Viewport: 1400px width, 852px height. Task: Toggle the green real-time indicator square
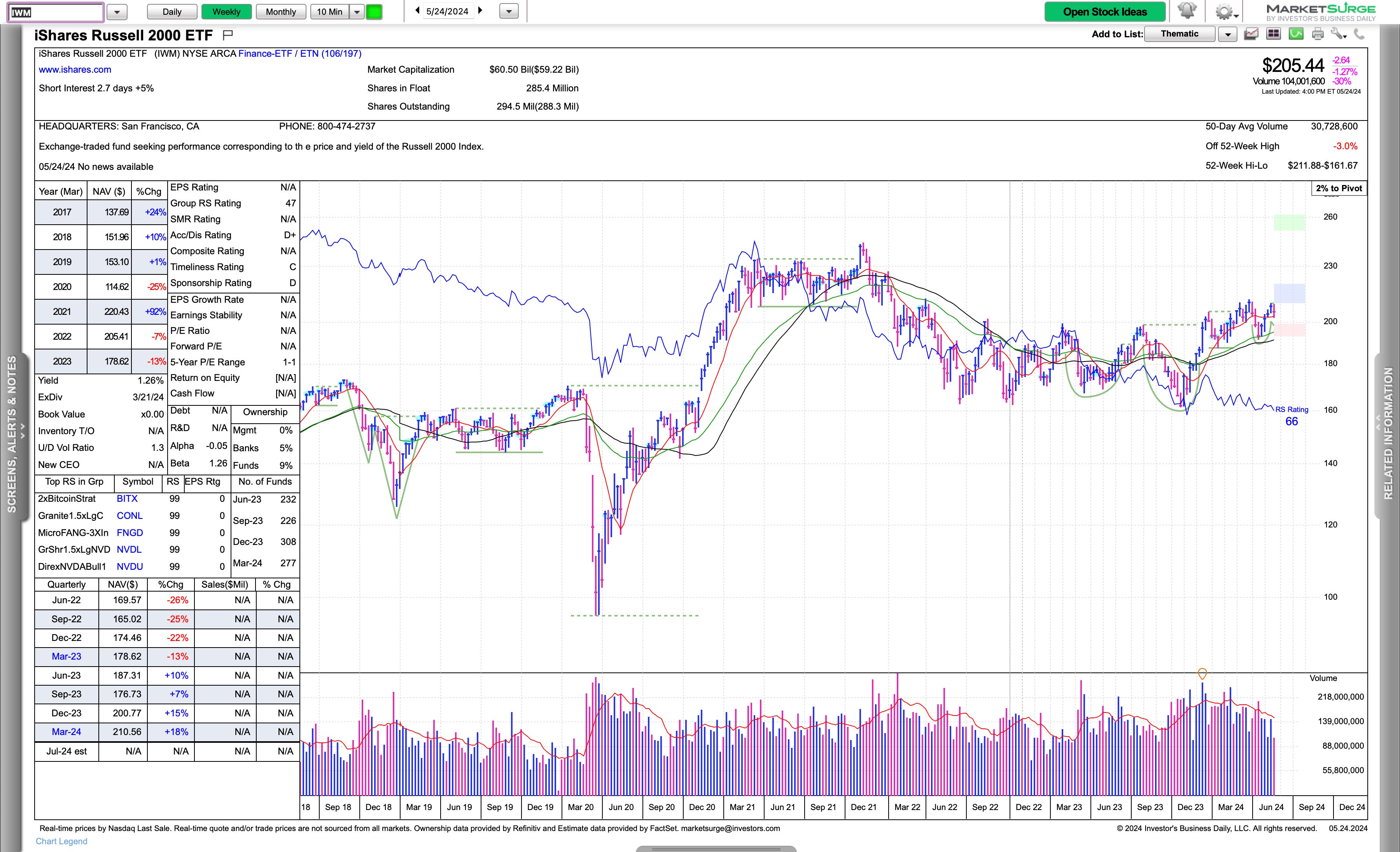tap(374, 12)
